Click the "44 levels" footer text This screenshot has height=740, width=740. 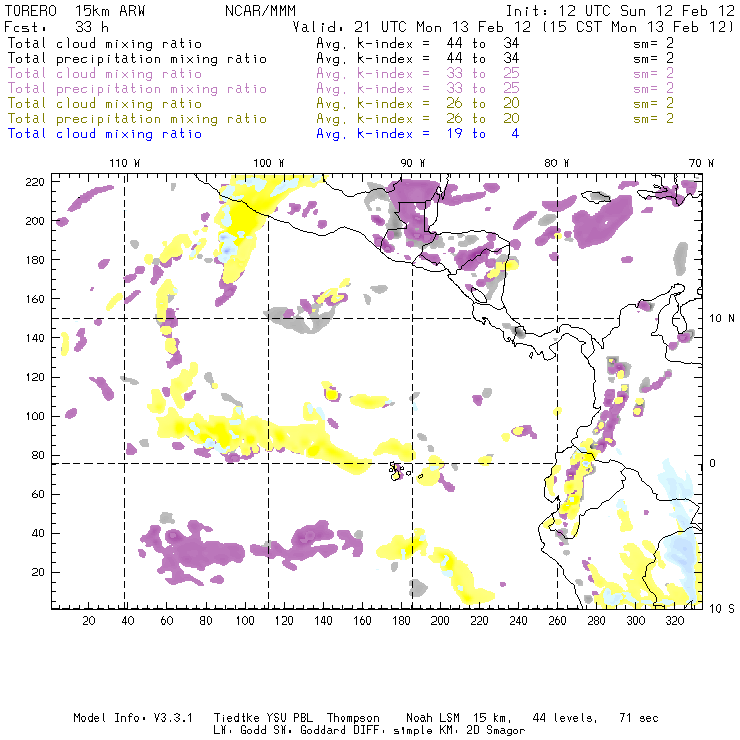(x=564, y=718)
